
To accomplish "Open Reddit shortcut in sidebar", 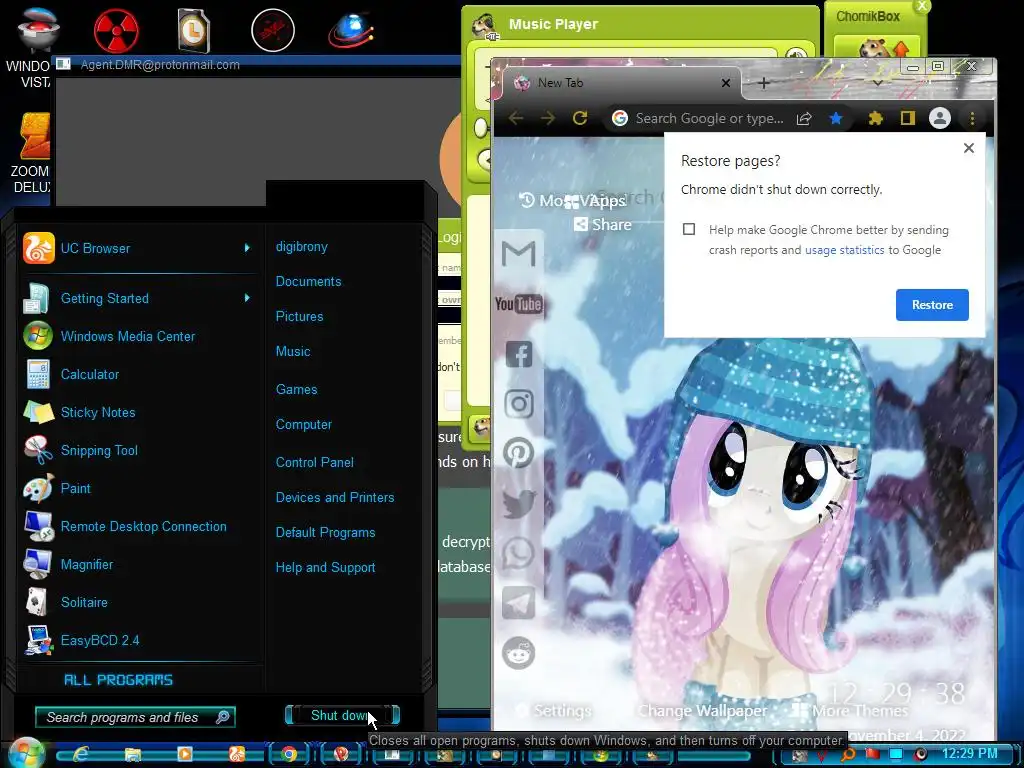I will [x=519, y=653].
